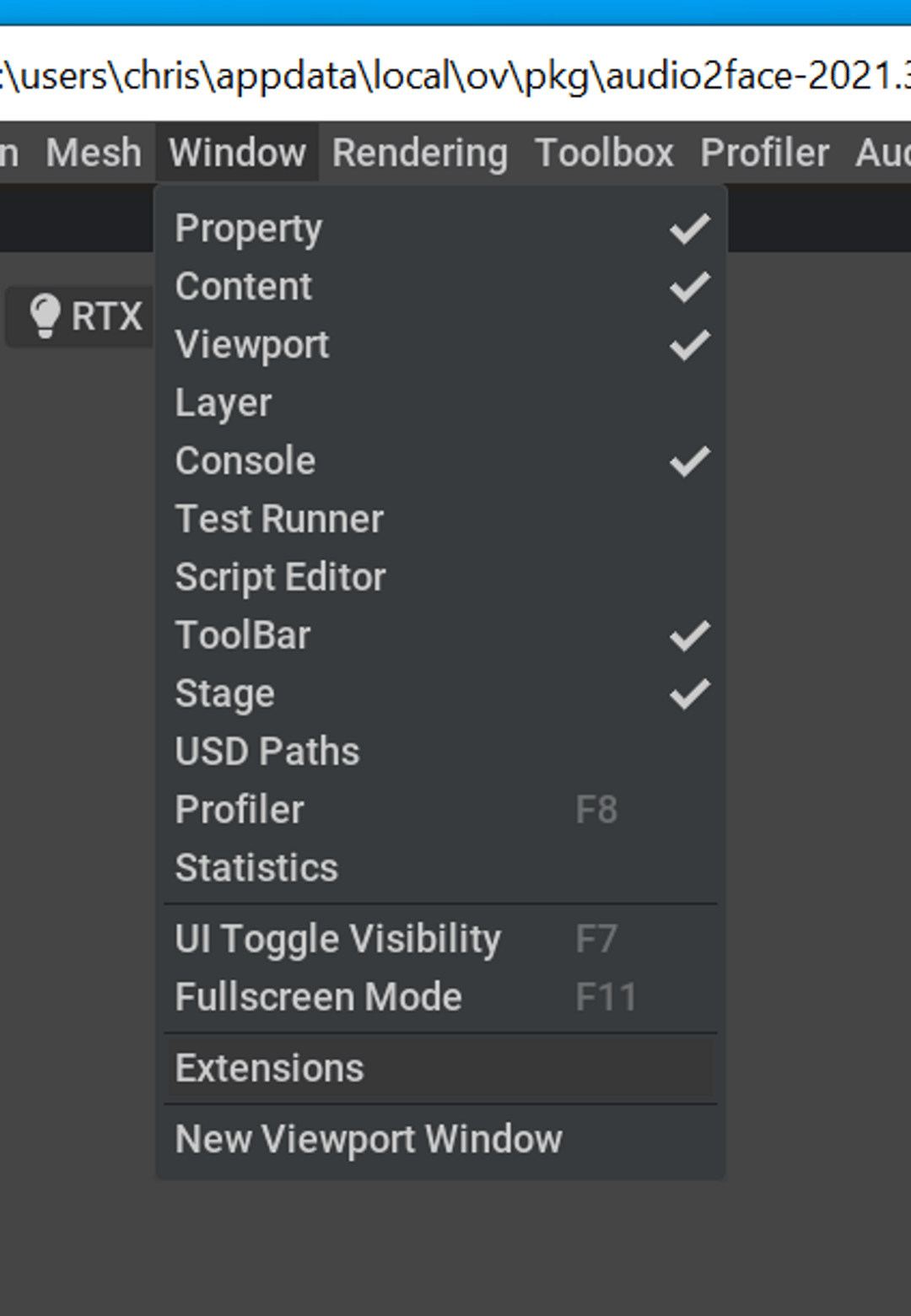Screen dimensions: 911x1316
Task: Toggle the ToolBar checkmark off
Action: (x=689, y=636)
